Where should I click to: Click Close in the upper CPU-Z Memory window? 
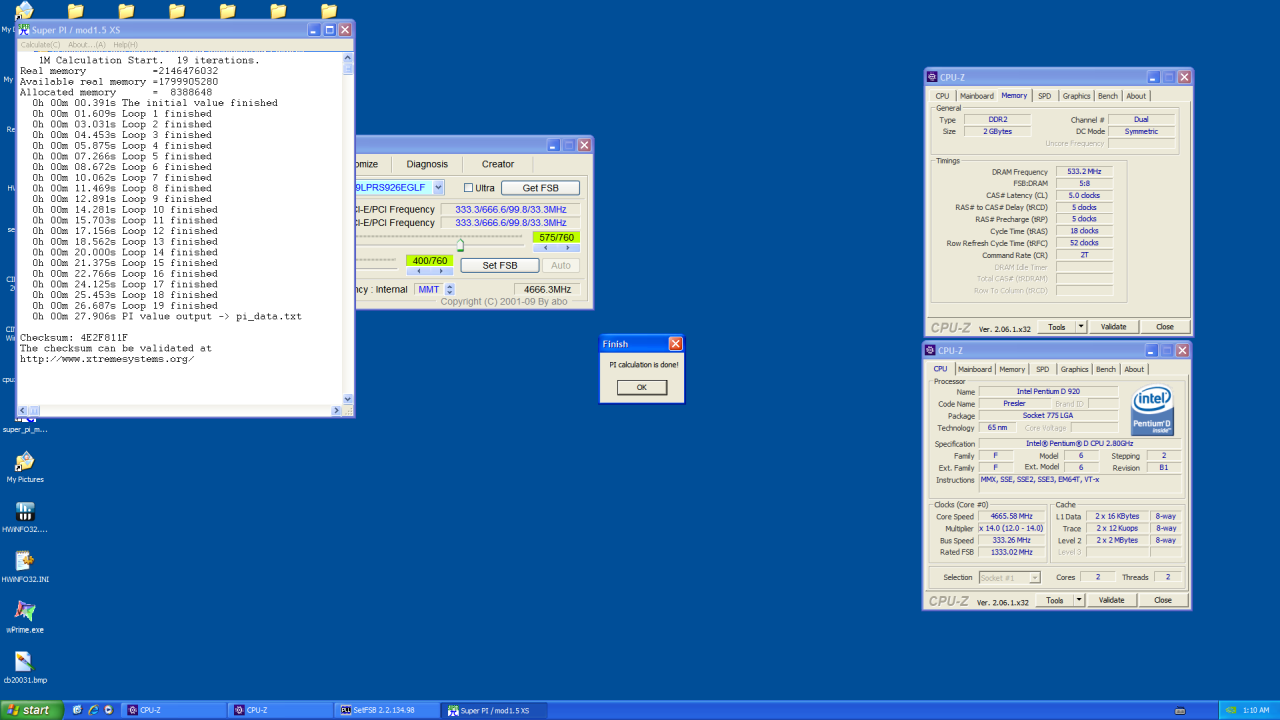click(x=1165, y=327)
